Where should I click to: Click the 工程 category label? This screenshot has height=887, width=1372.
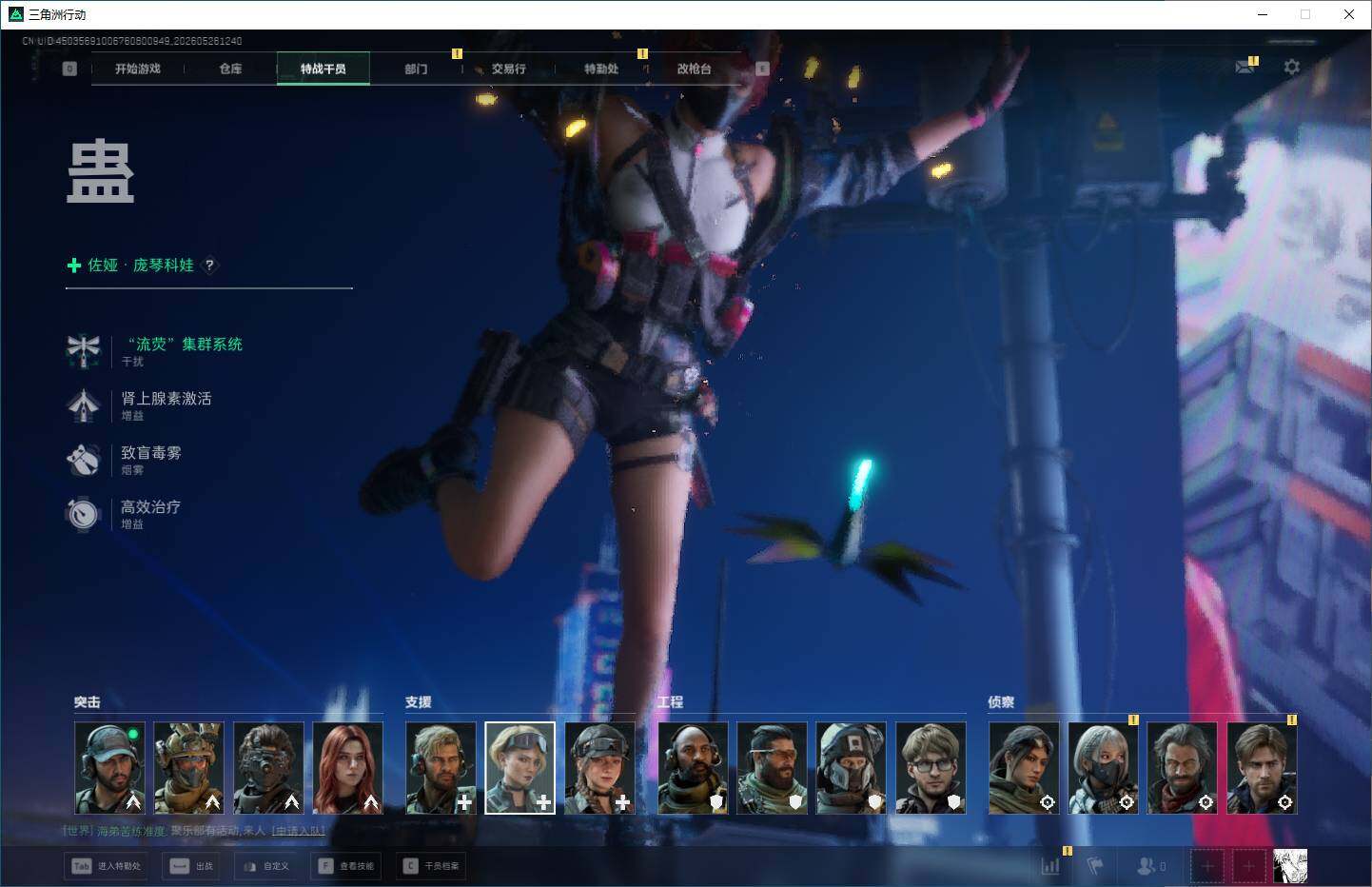[670, 702]
